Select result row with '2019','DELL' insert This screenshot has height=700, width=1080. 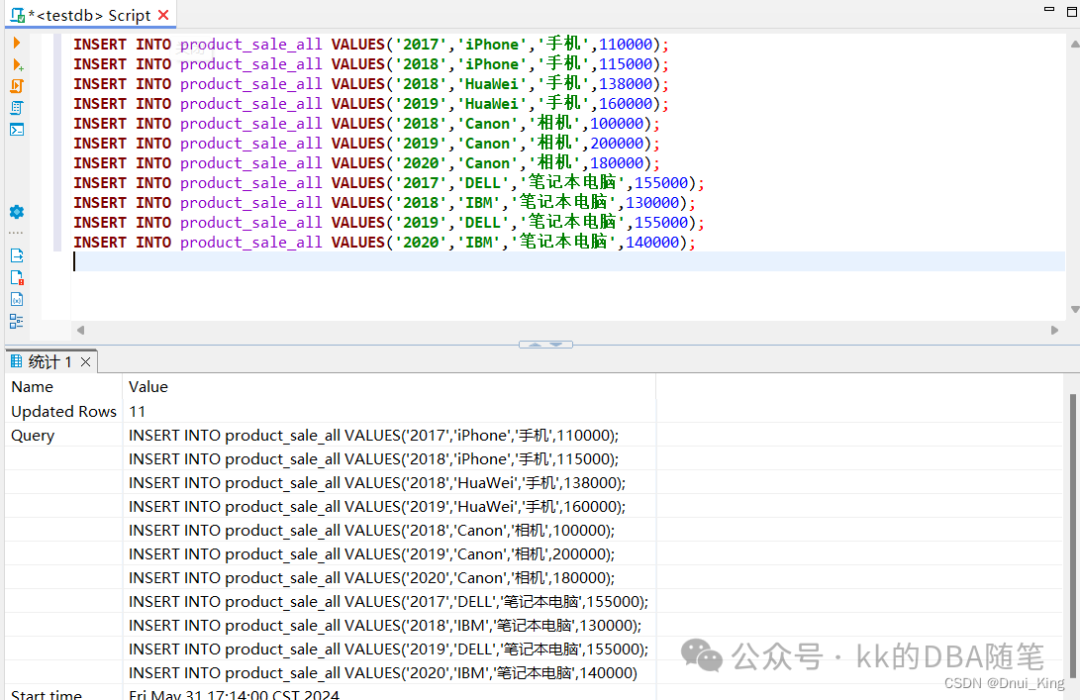389,649
